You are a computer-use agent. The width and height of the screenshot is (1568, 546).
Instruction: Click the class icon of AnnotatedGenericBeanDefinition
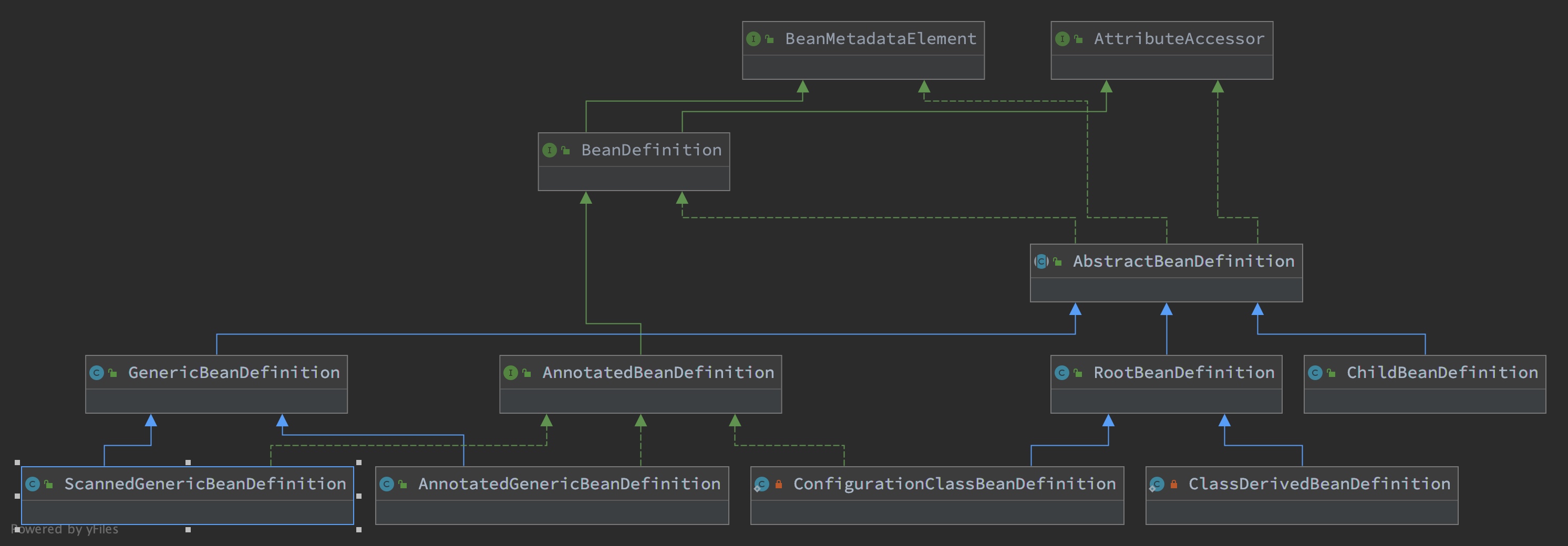tap(387, 484)
